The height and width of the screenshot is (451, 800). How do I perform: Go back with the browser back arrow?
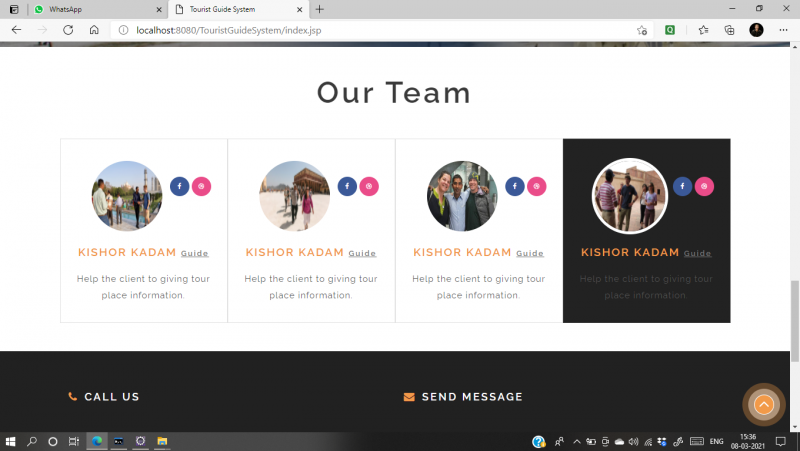pyautogui.click(x=16, y=30)
